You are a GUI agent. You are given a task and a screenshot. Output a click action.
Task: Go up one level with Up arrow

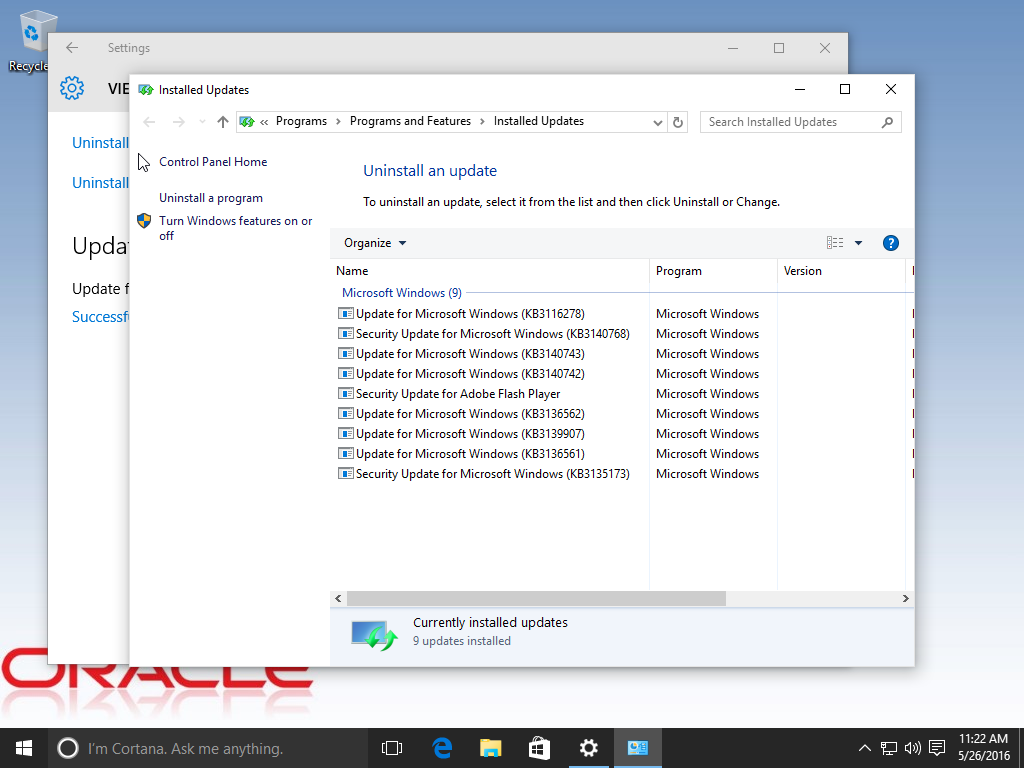tap(223, 122)
